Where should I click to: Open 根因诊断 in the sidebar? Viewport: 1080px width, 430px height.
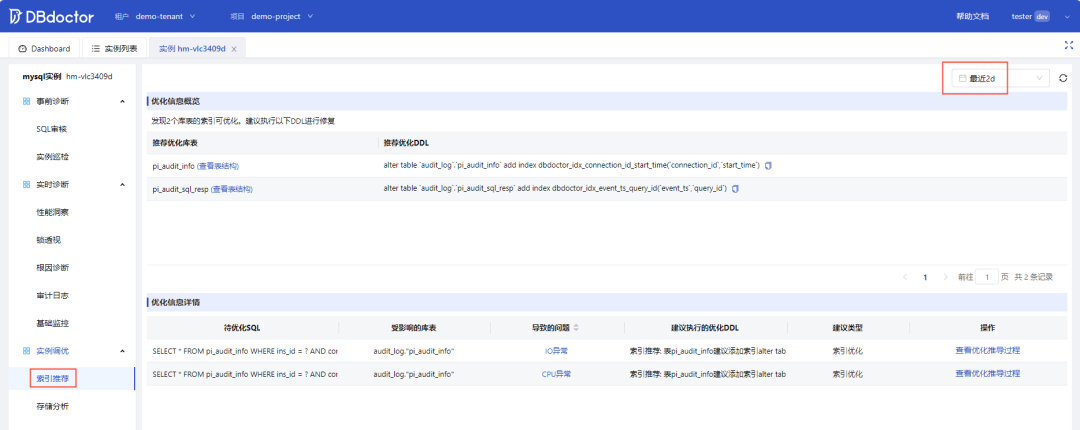point(52,267)
